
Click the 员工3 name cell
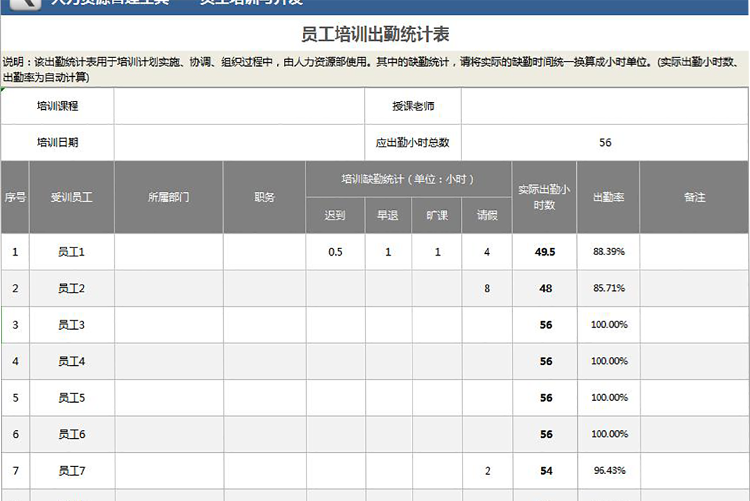pyautogui.click(x=72, y=325)
